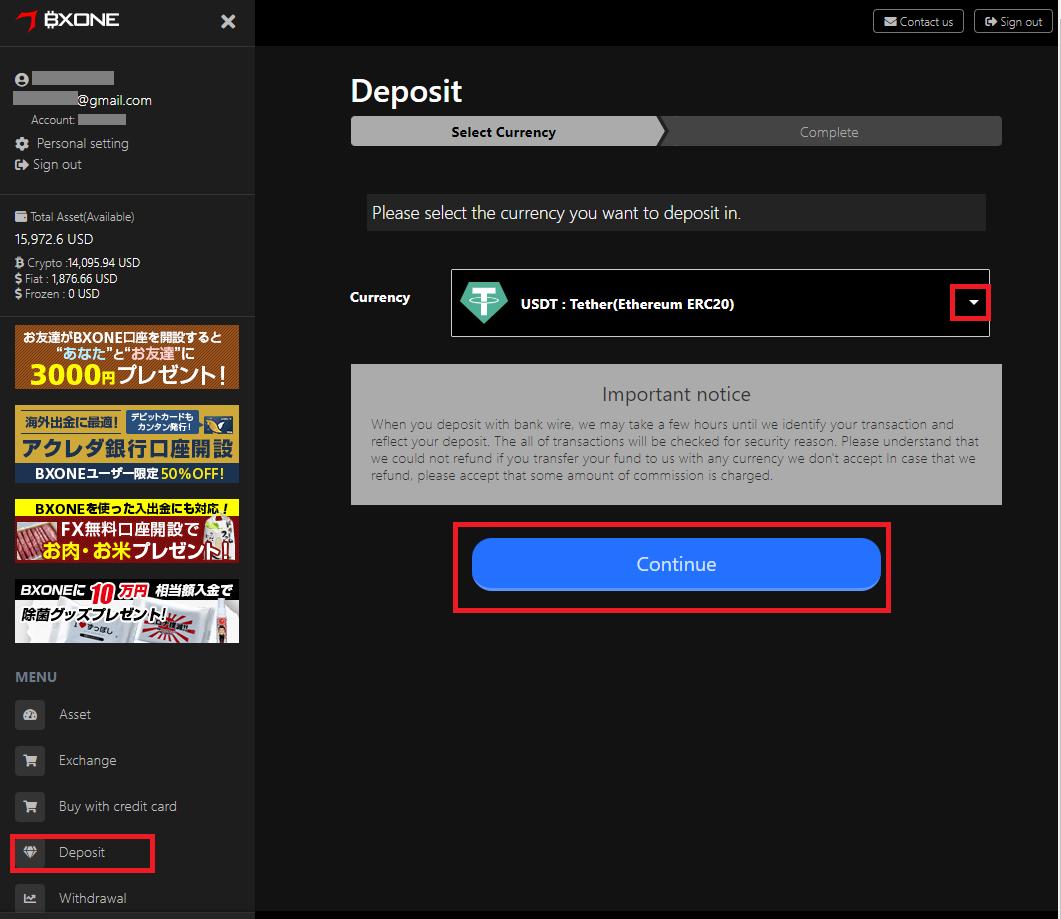
Task: Close the sidebar with the X
Action: click(228, 21)
